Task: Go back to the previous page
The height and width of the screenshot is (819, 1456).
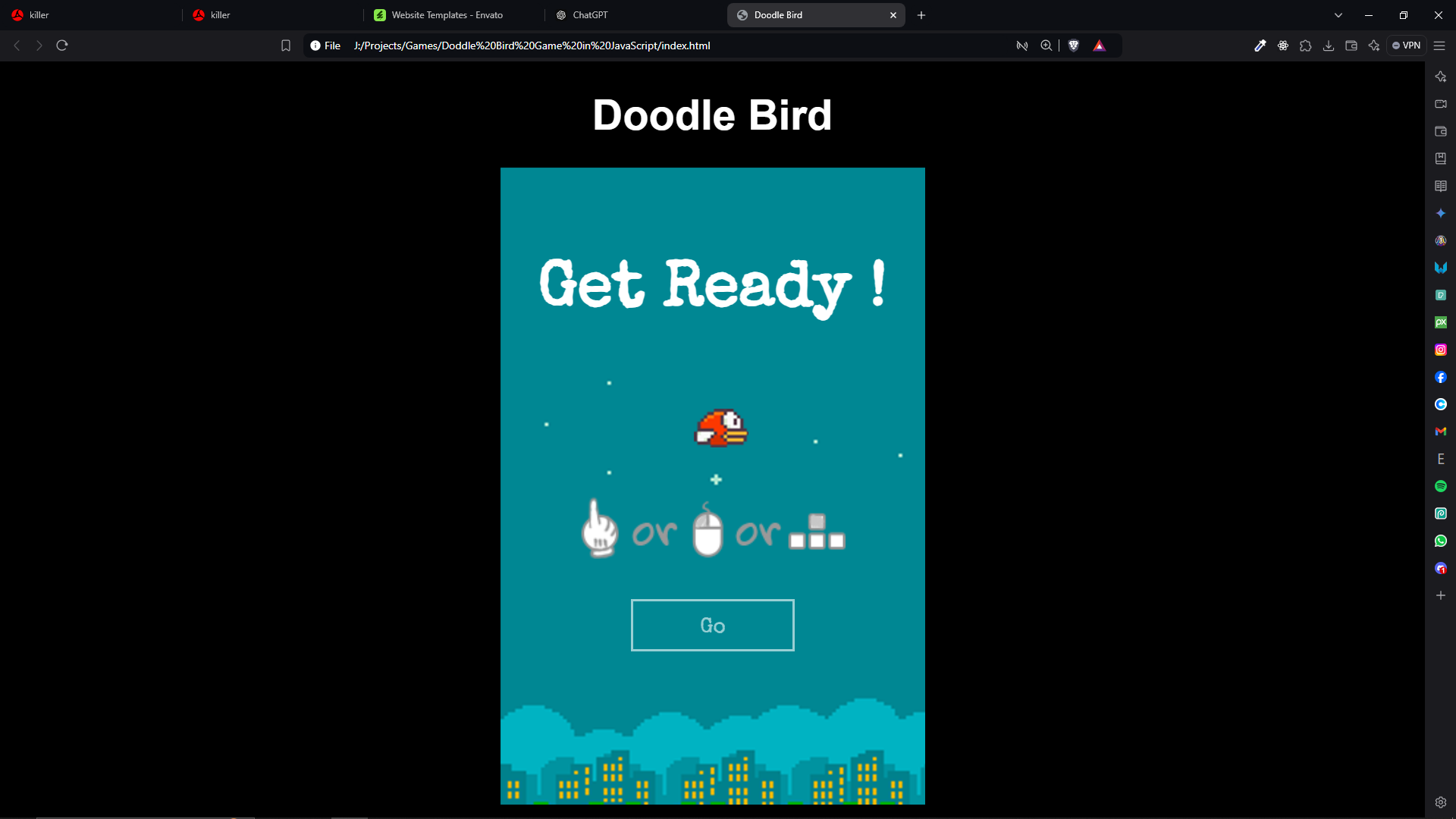Action: pos(17,45)
